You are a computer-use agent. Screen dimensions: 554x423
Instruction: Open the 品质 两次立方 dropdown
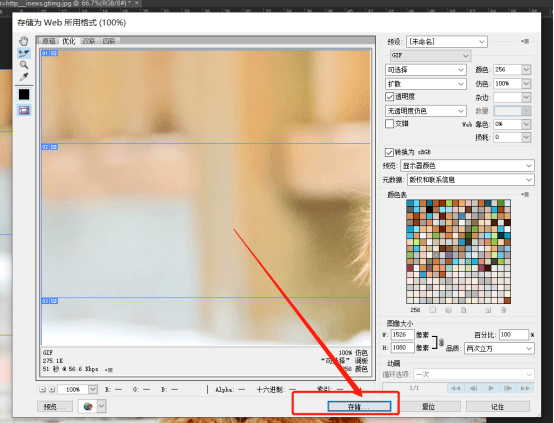tap(499, 348)
